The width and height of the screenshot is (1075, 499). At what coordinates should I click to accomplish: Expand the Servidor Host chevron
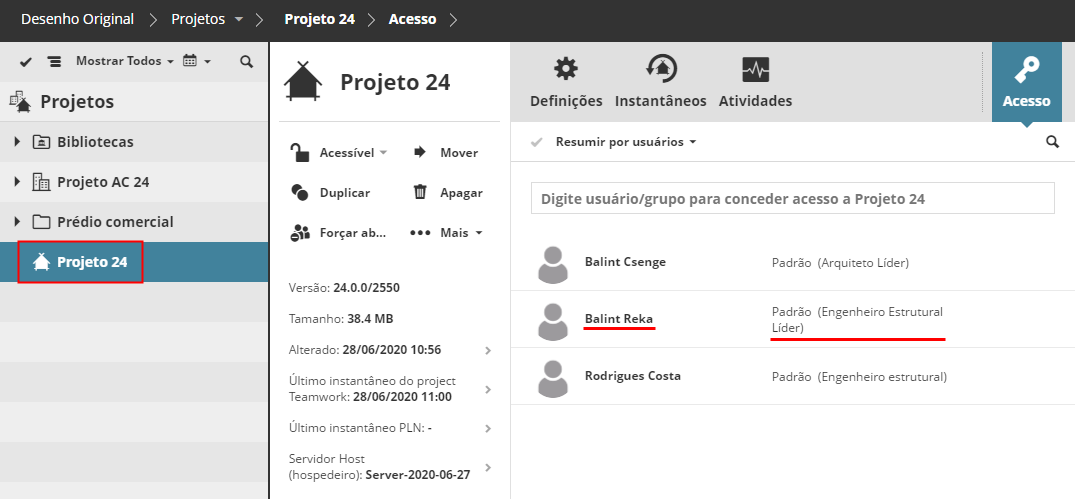488,467
